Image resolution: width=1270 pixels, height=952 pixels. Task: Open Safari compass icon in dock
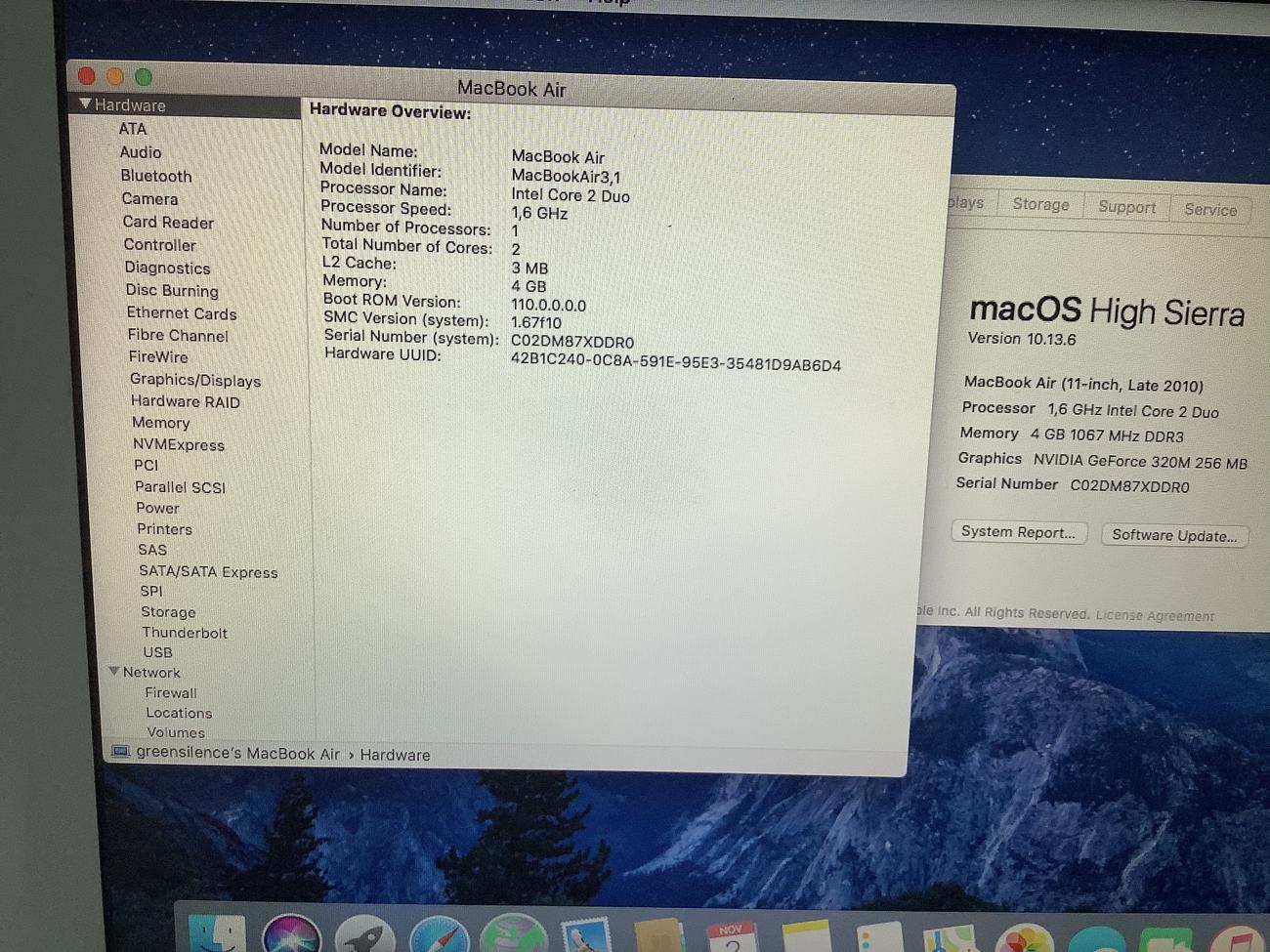439,937
